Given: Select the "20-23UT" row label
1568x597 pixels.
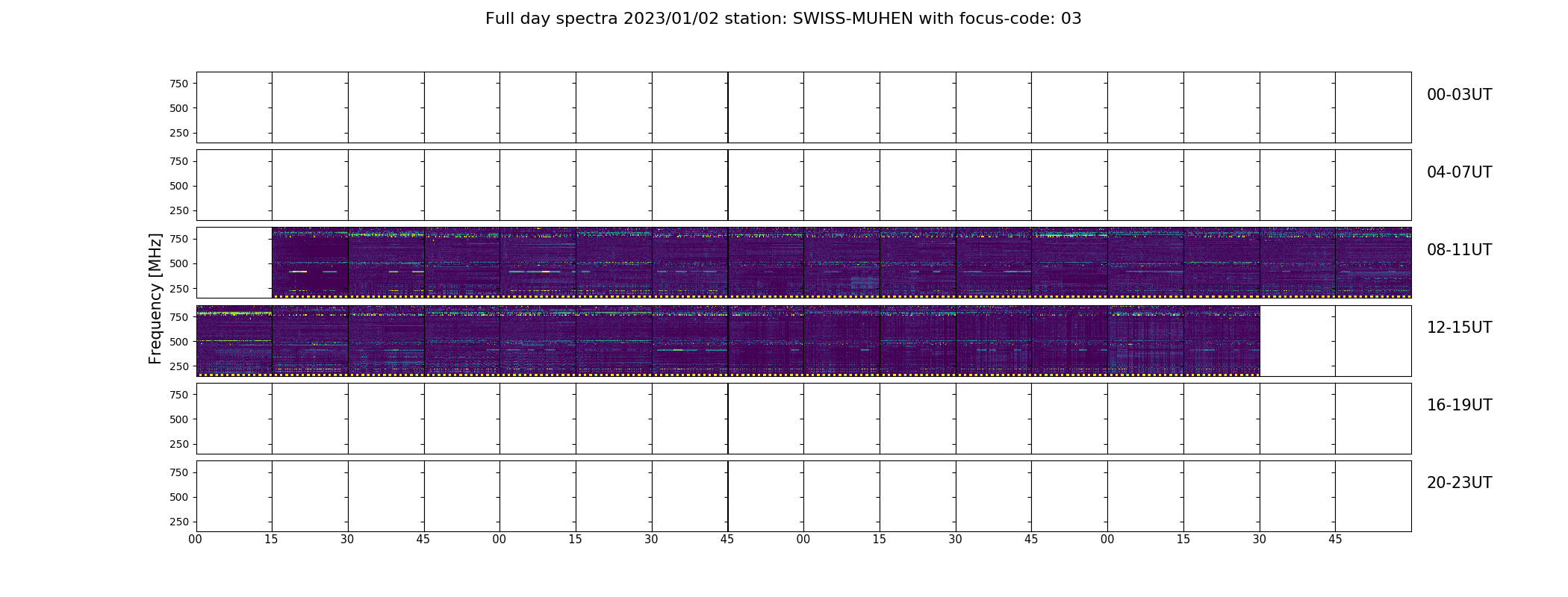Looking at the screenshot, I should point(1459,483).
